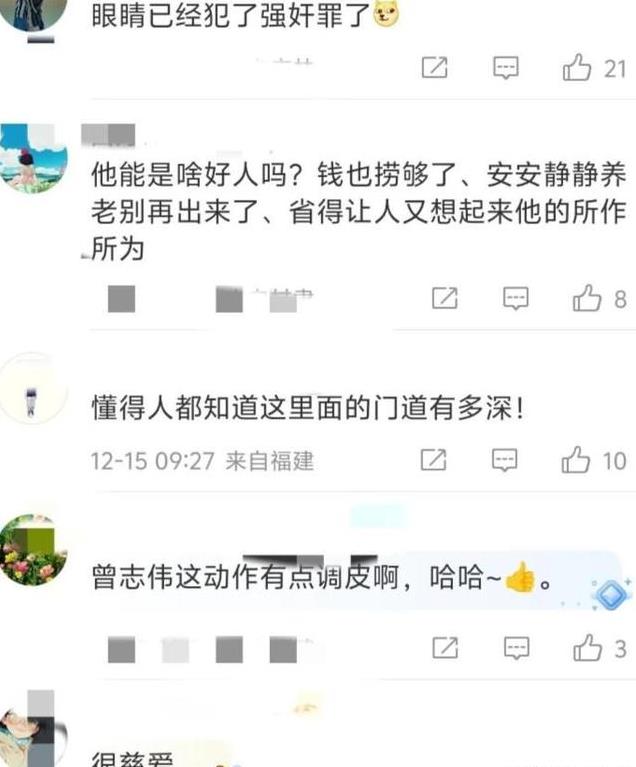
Task: Like the comment with 21 likes
Action: (x=577, y=67)
